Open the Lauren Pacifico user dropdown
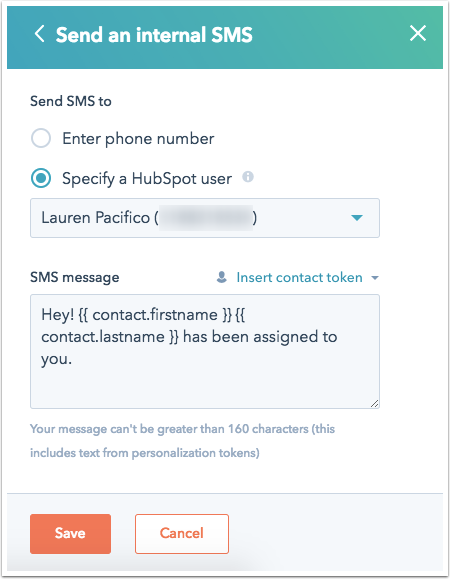450x579 pixels. click(x=205, y=218)
